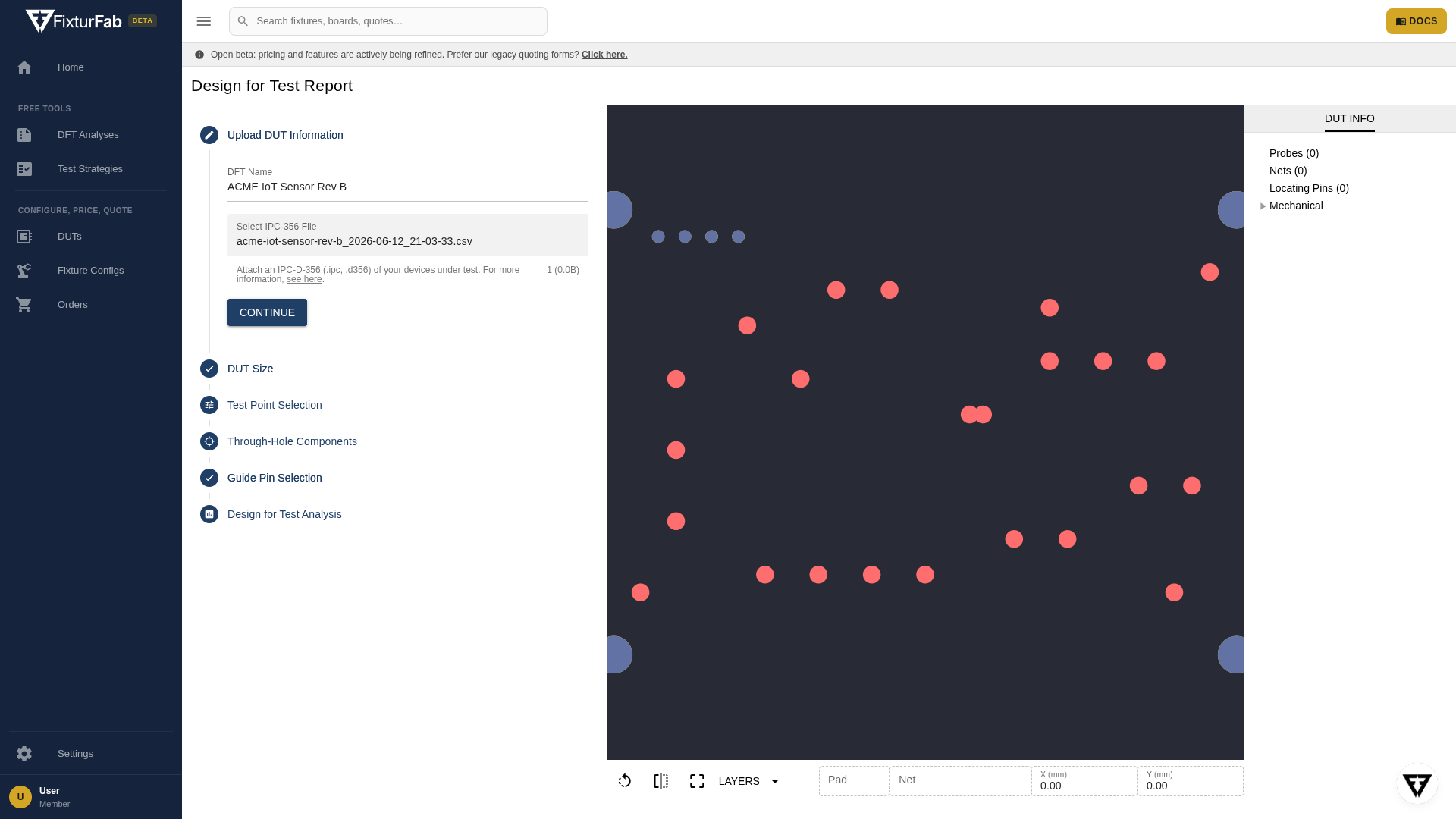Open Orders page
Screen dimensions: 1456x819
coord(91,305)
